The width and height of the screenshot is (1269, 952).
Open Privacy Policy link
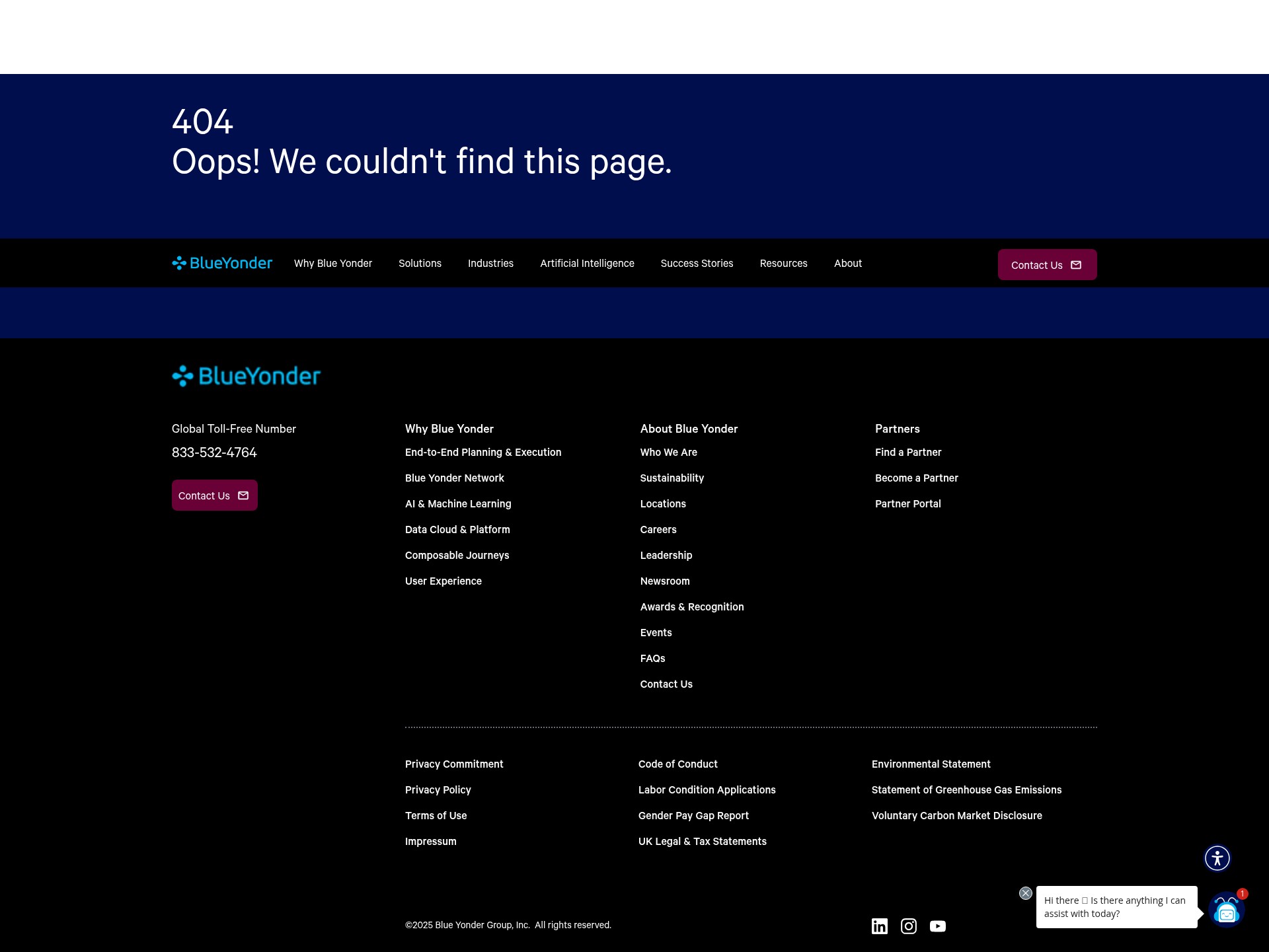[438, 789]
